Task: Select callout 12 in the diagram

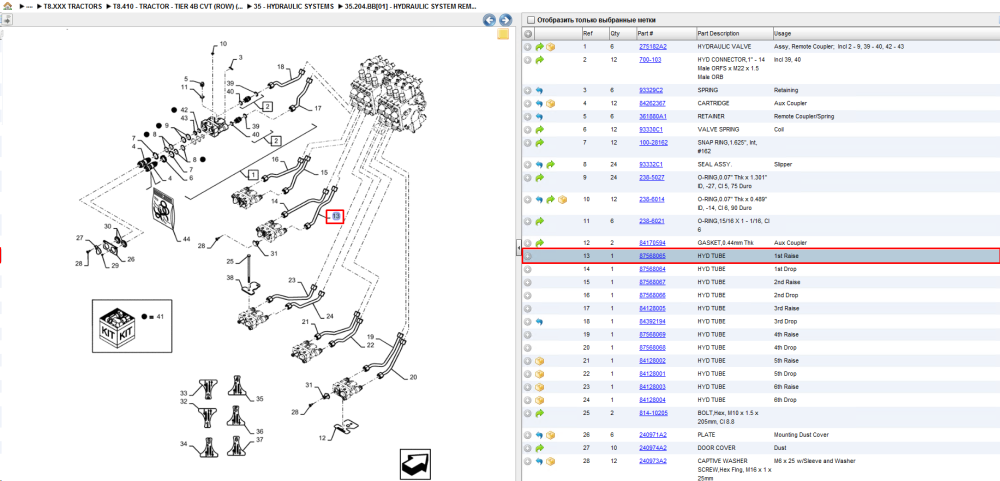Action: pyautogui.click(x=323, y=438)
